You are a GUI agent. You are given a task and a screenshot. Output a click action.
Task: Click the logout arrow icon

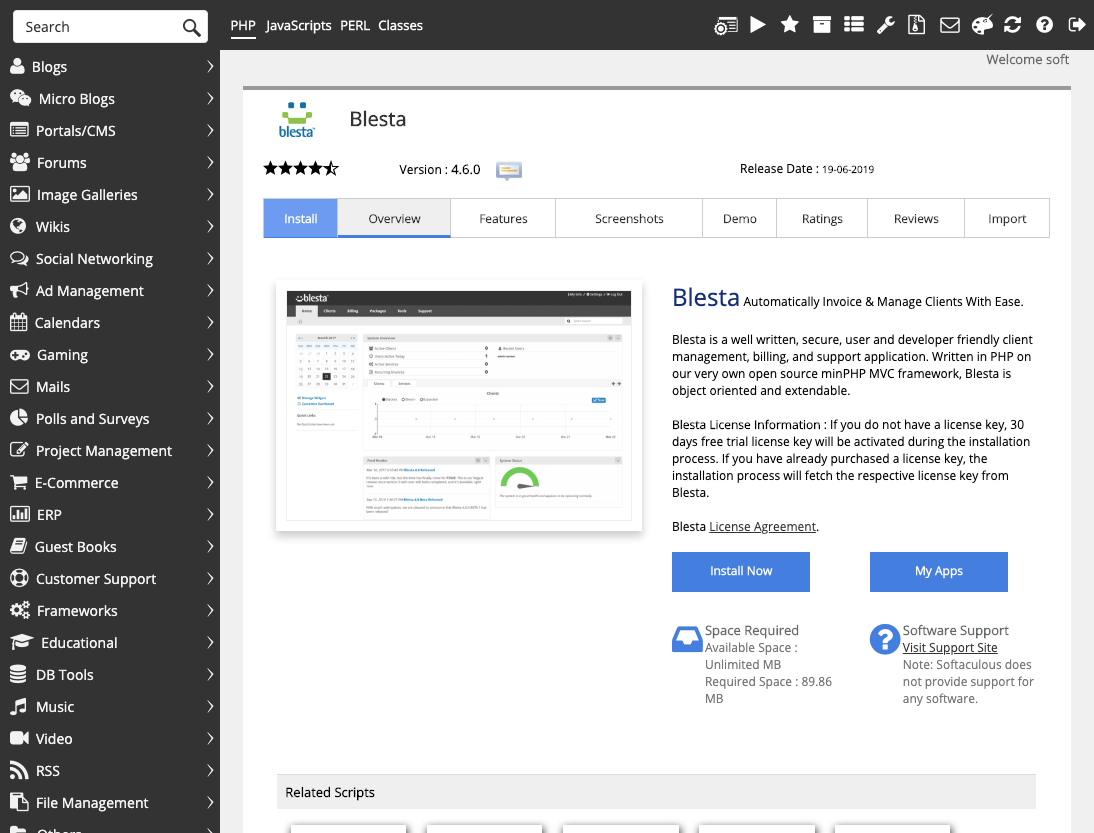click(1077, 25)
